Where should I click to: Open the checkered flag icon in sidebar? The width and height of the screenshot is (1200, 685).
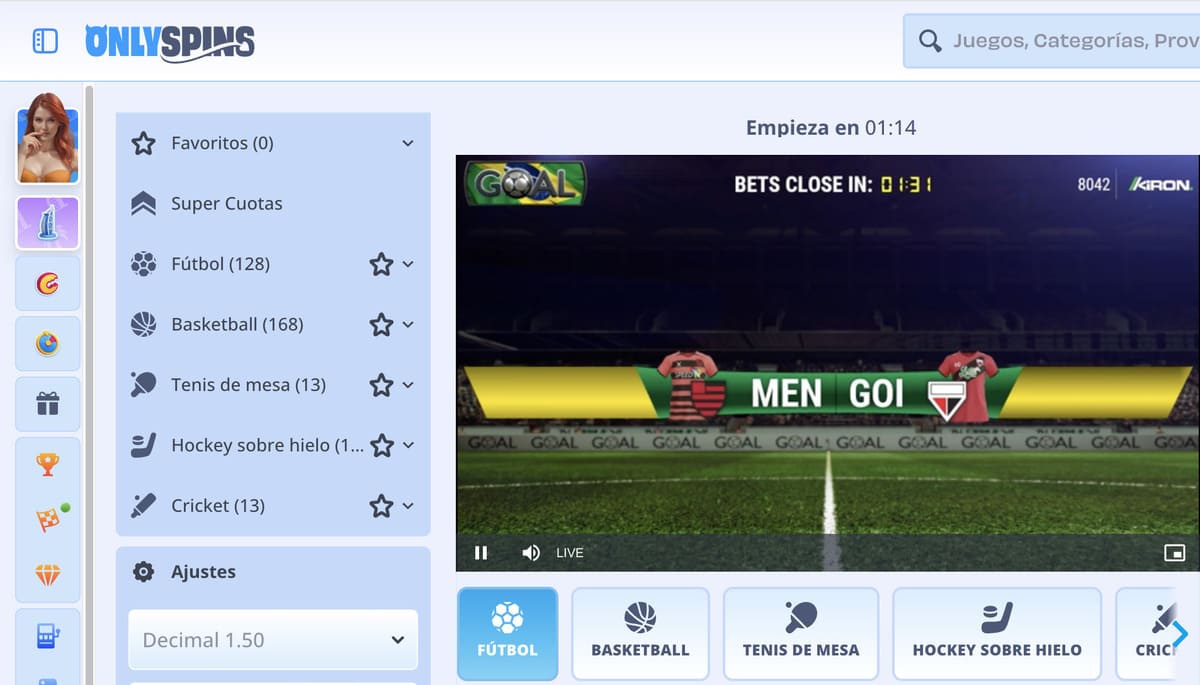coord(47,520)
